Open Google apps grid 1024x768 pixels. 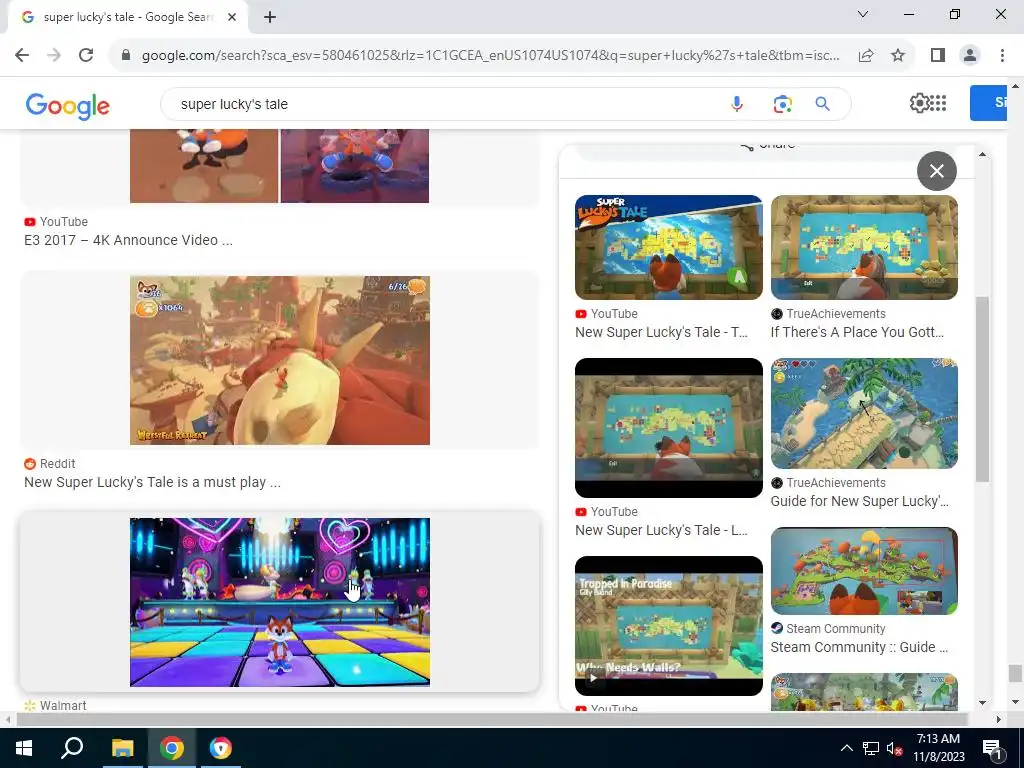(938, 103)
